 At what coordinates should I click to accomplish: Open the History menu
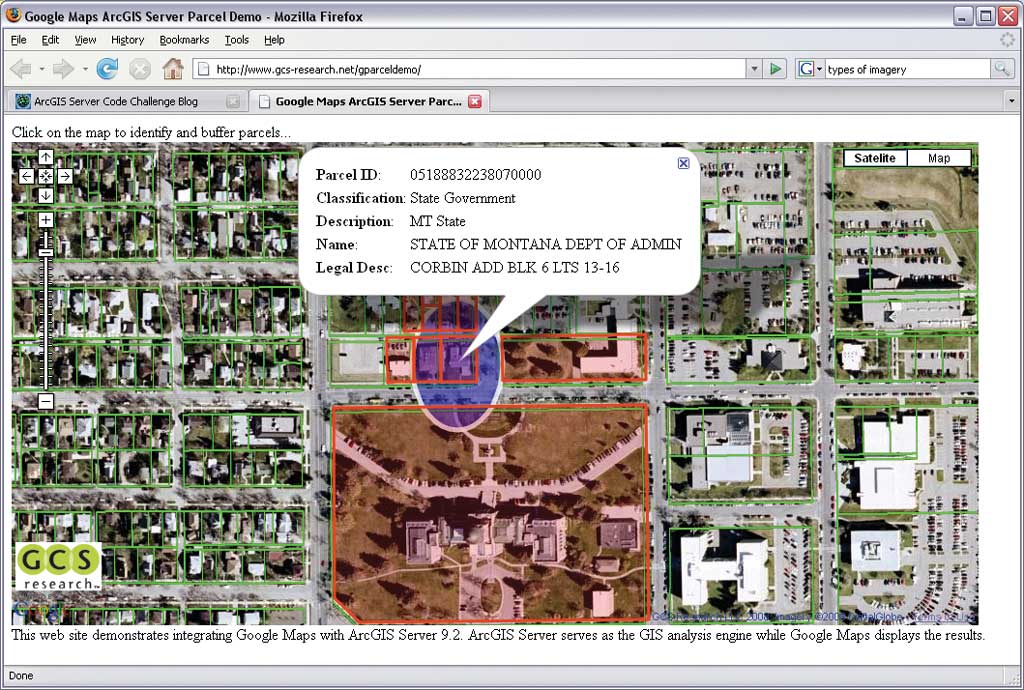[127, 40]
